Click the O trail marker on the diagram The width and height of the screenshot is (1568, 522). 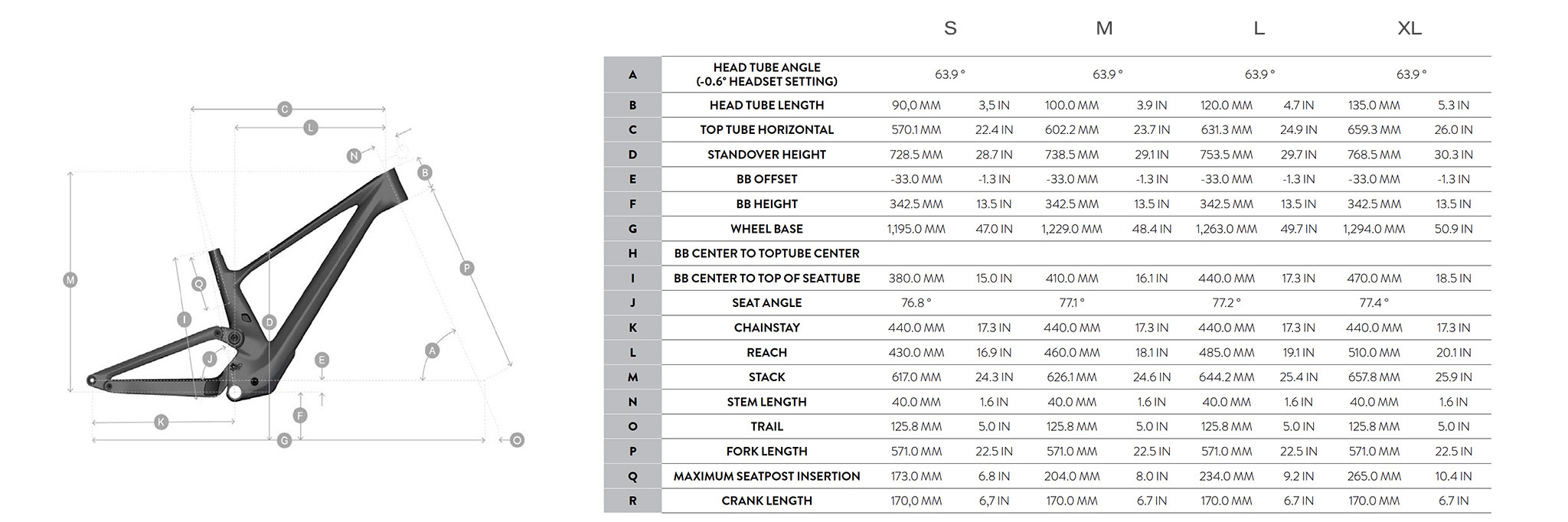[517, 440]
